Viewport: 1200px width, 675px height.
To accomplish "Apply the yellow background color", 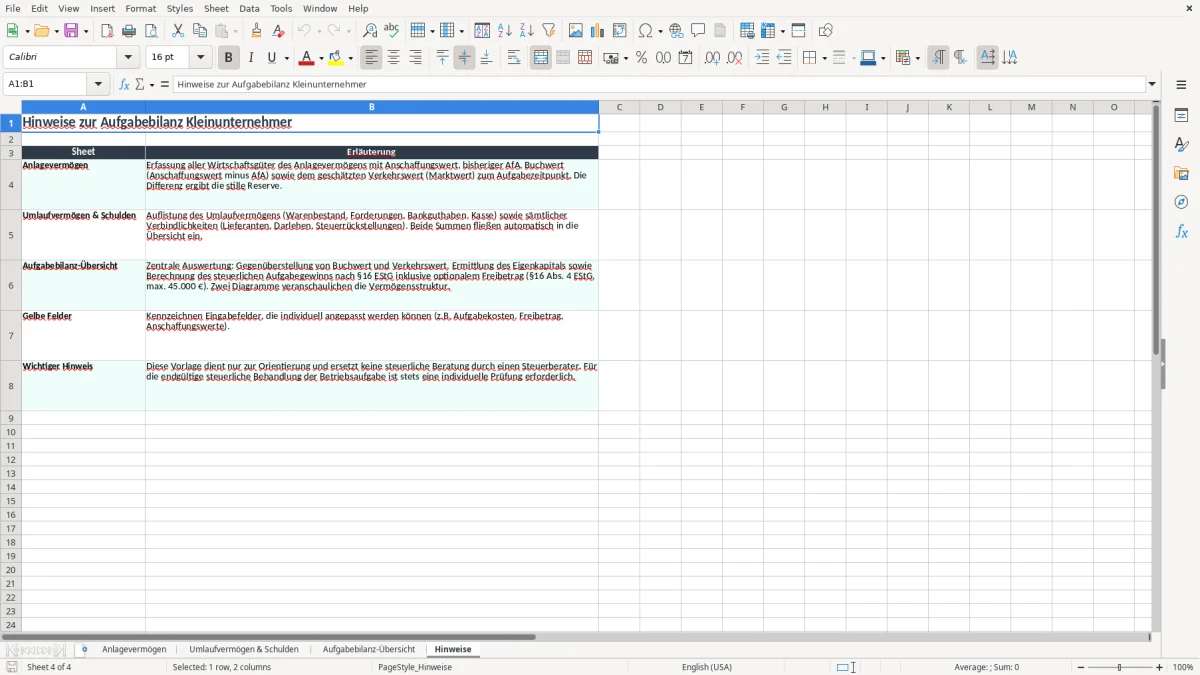I will 337,58.
